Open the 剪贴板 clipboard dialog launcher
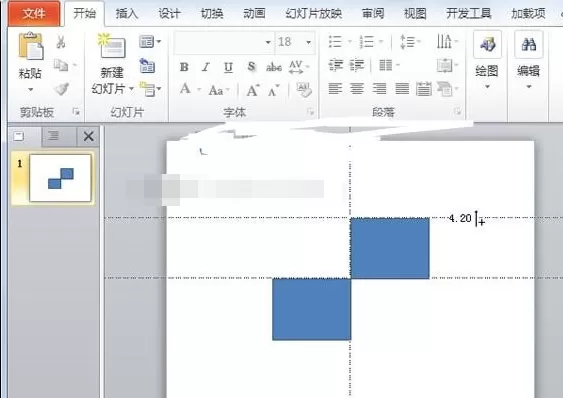The image size is (563, 398). tap(76, 112)
